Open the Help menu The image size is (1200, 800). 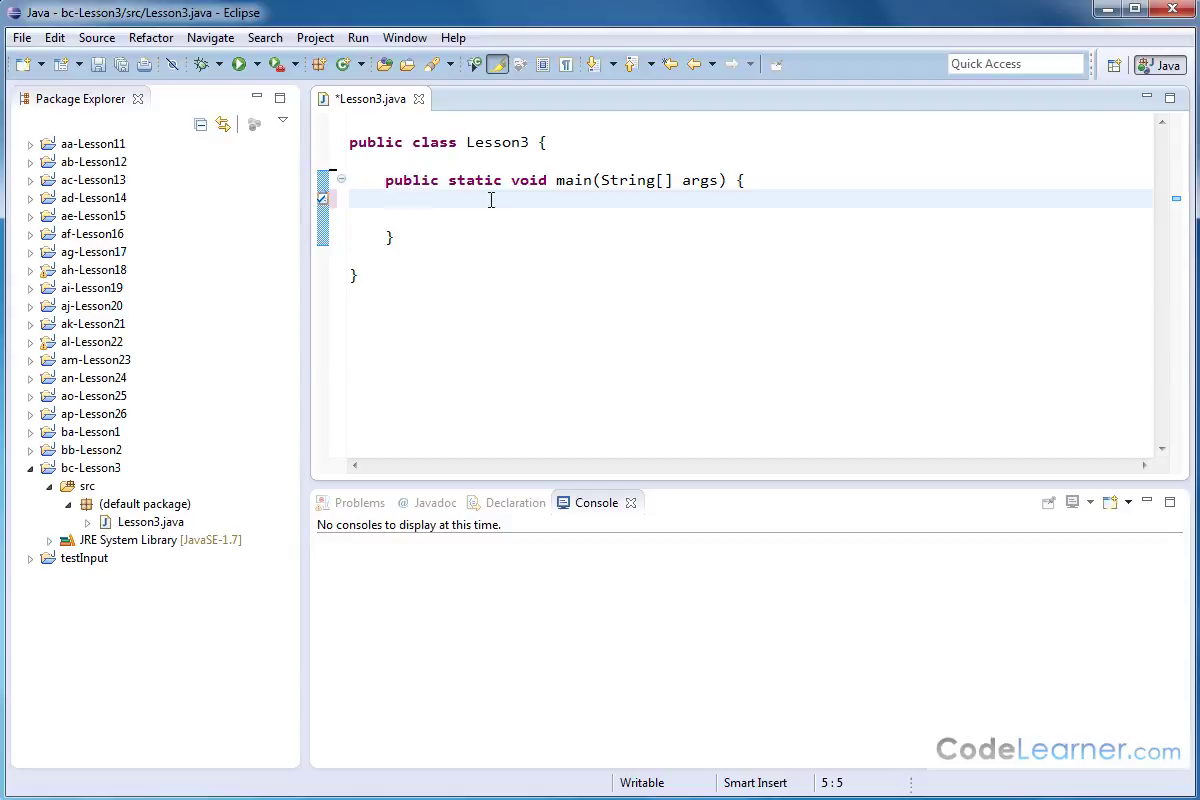click(453, 37)
